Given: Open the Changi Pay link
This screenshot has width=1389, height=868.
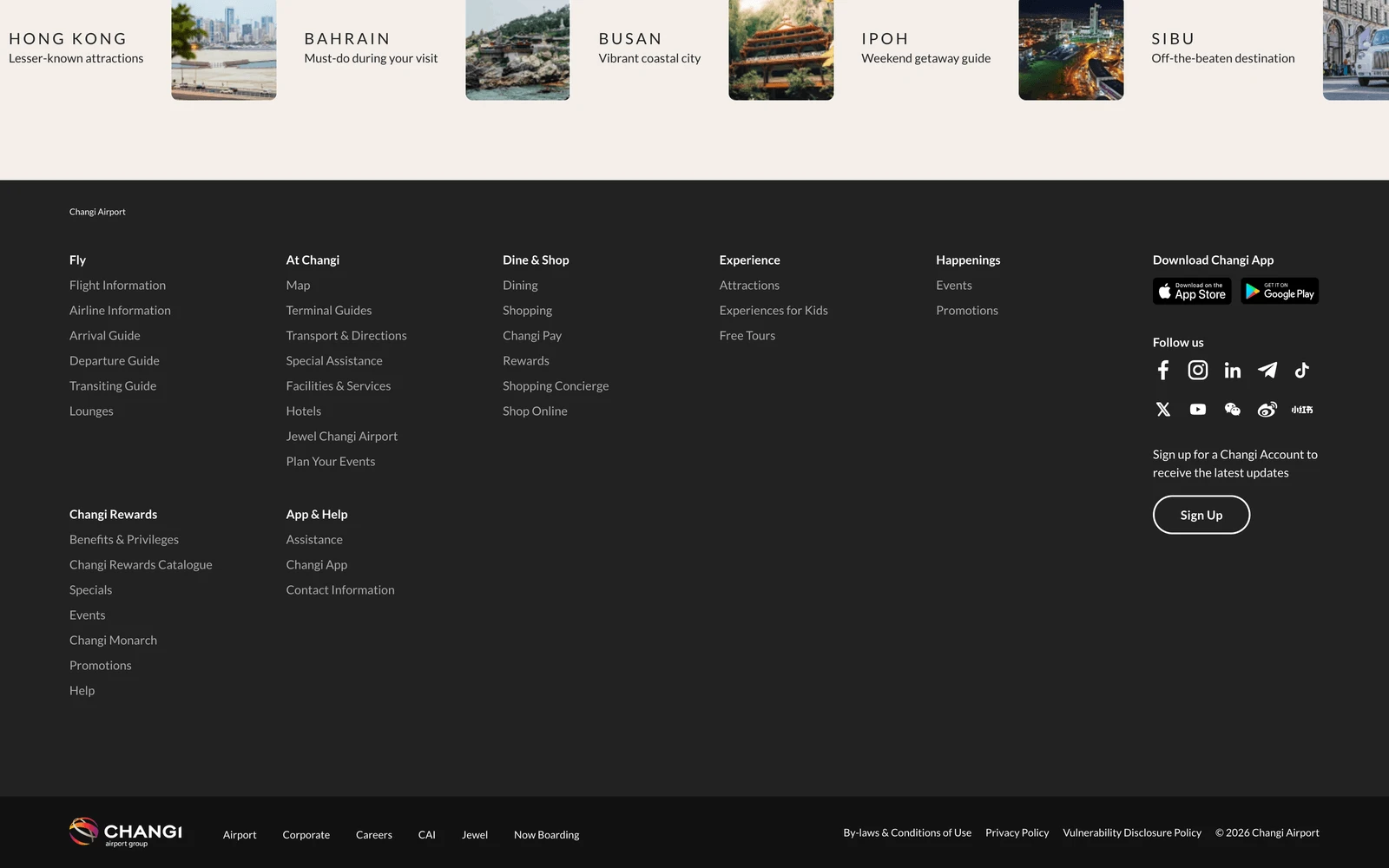Looking at the screenshot, I should click(532, 336).
